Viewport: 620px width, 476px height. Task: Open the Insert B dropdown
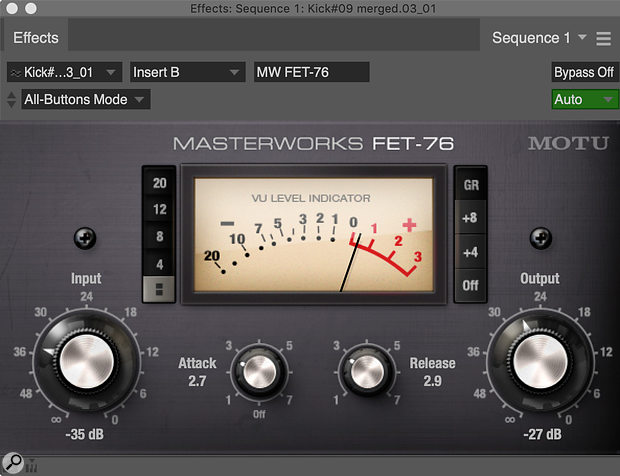coord(188,72)
